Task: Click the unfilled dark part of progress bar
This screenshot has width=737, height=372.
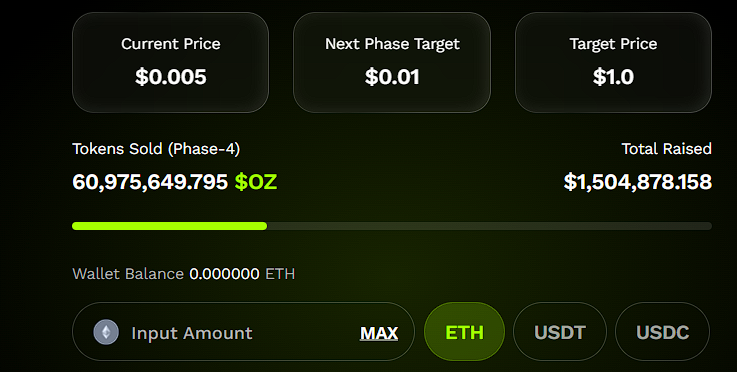Action: 489,226
